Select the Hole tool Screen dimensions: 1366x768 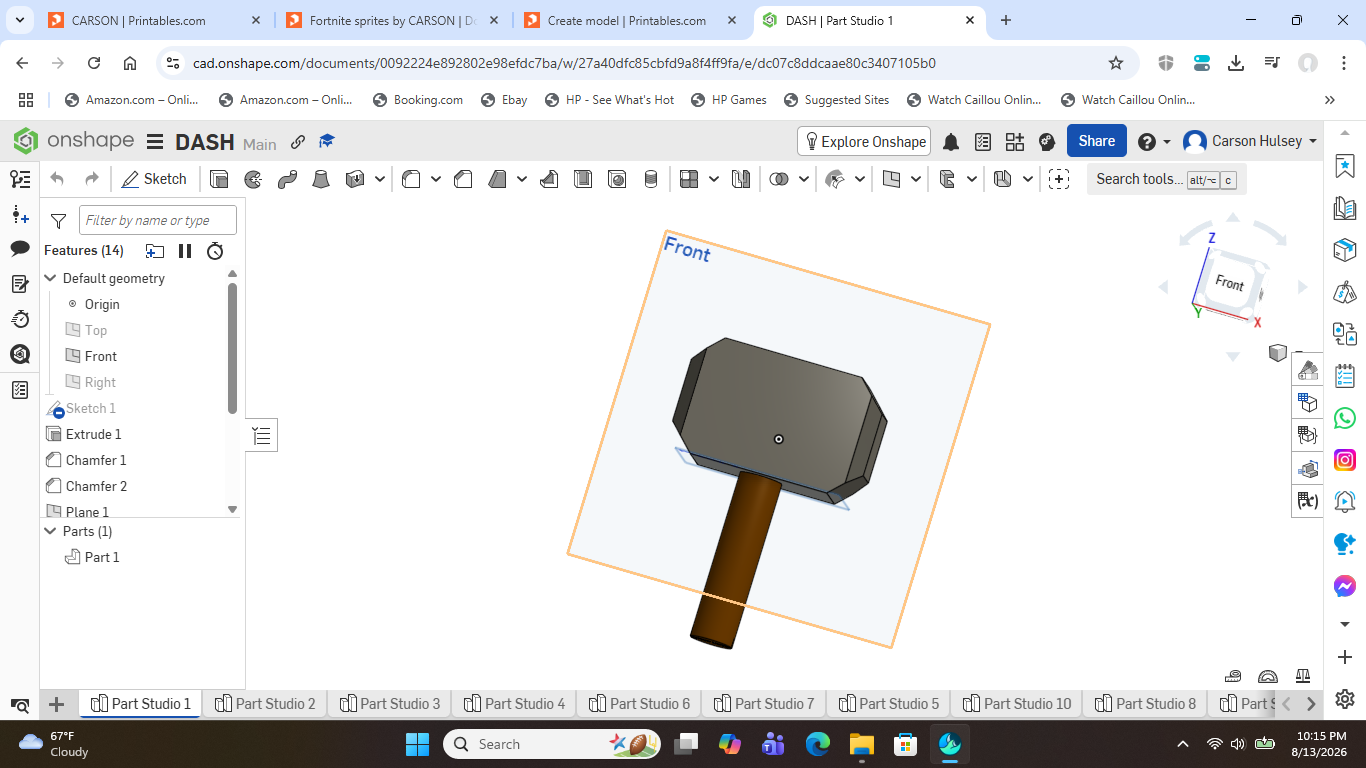pyautogui.click(x=617, y=179)
